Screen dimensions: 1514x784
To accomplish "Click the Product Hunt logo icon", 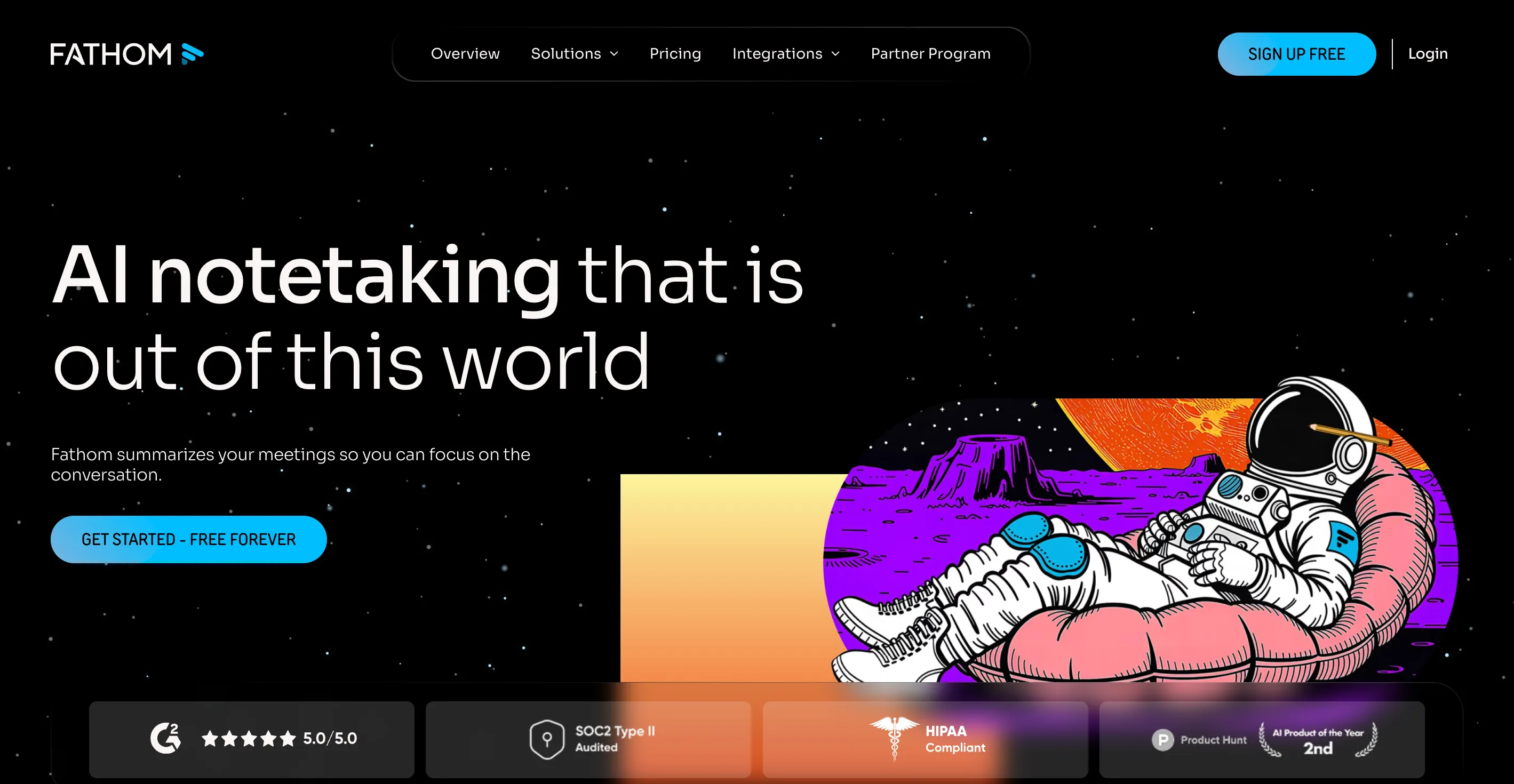I will 1162,740.
